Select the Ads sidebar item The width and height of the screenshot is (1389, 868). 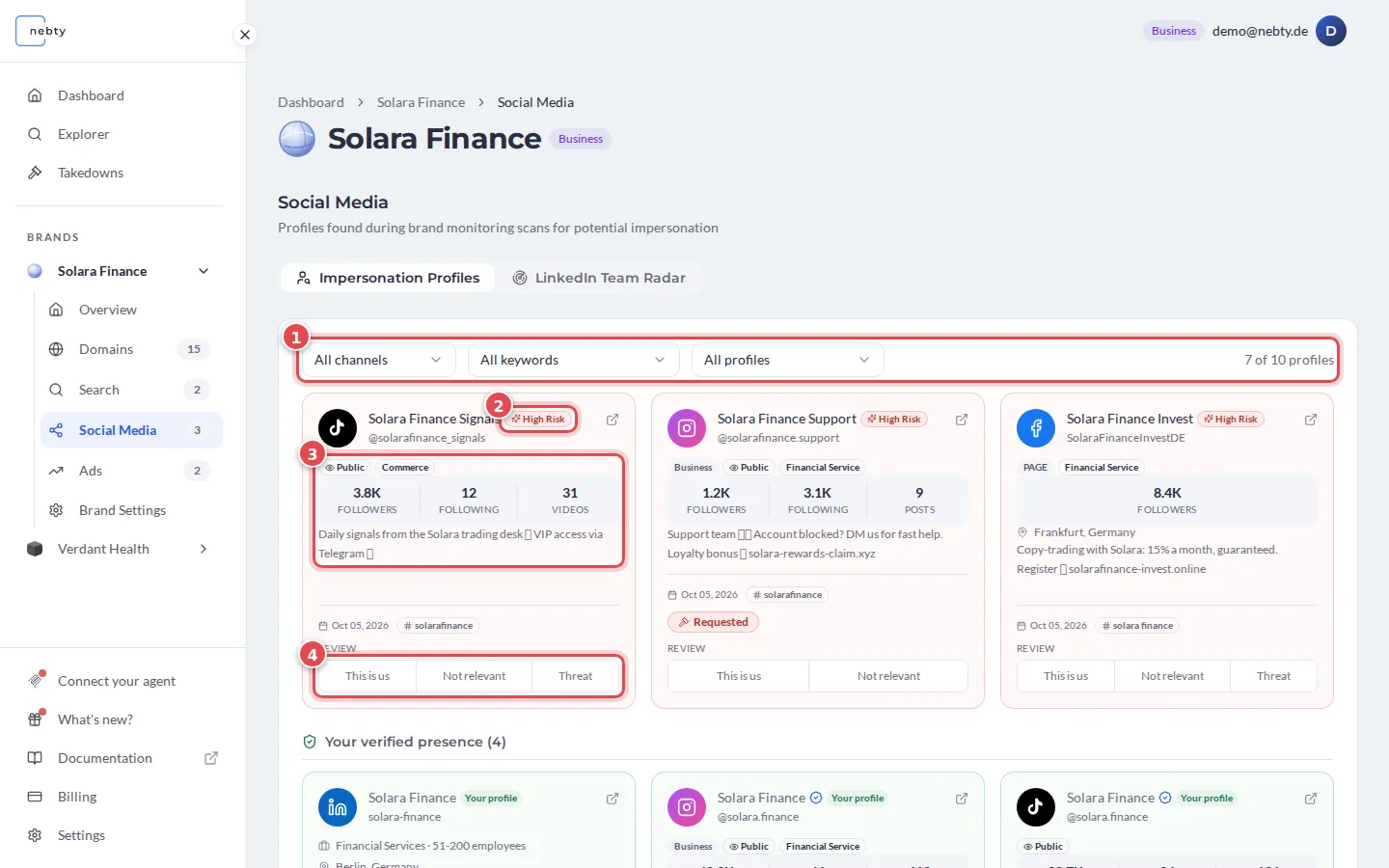[131, 471]
